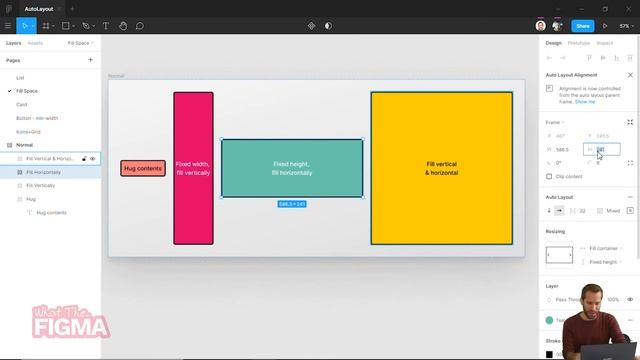Open Fixed height resizing dropdown
Viewport: 640px width, 360px height.
pos(606,262)
